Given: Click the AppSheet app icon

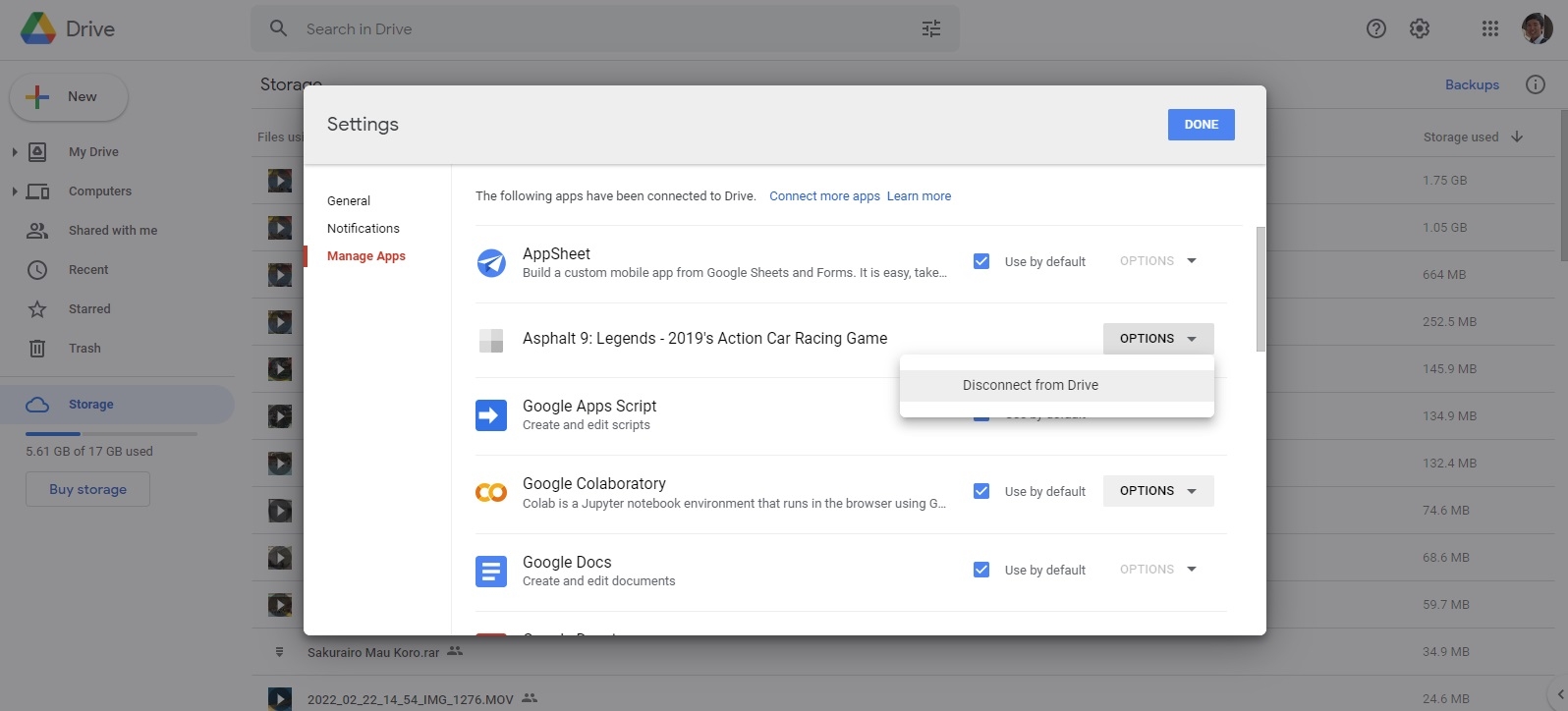Looking at the screenshot, I should coord(491,262).
